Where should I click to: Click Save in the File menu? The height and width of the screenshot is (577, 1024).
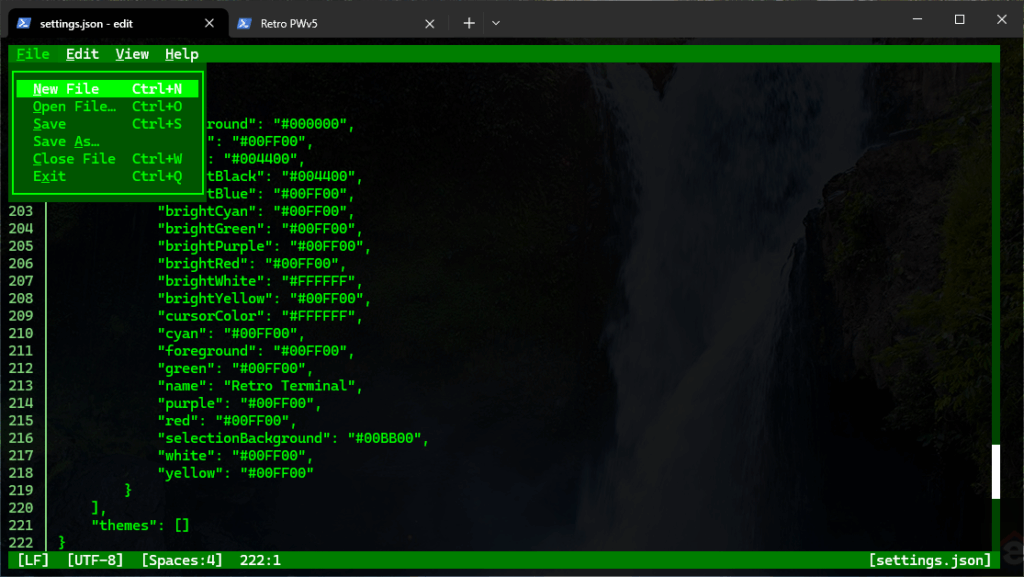pyautogui.click(x=108, y=124)
